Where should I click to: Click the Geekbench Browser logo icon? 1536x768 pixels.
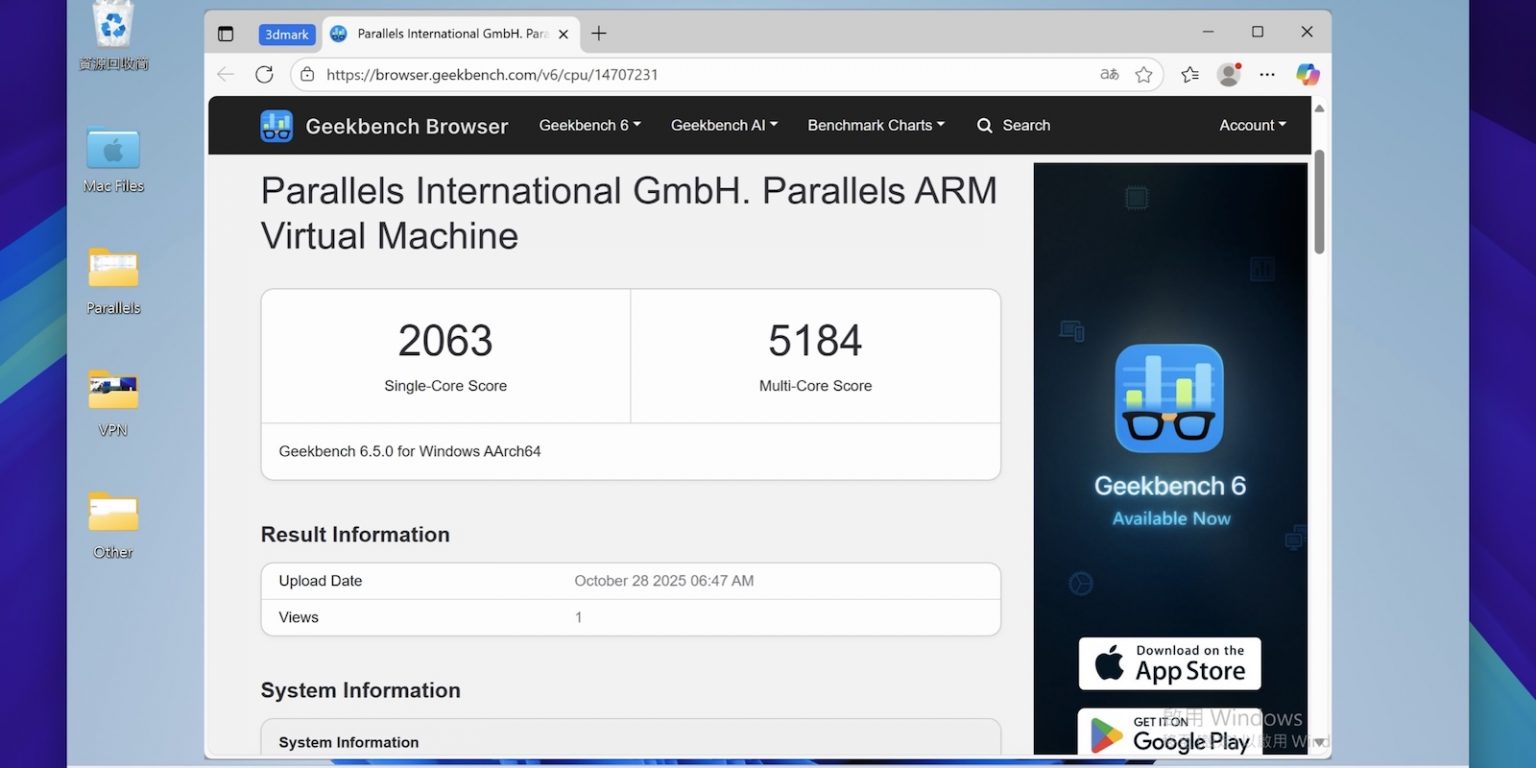tap(276, 126)
